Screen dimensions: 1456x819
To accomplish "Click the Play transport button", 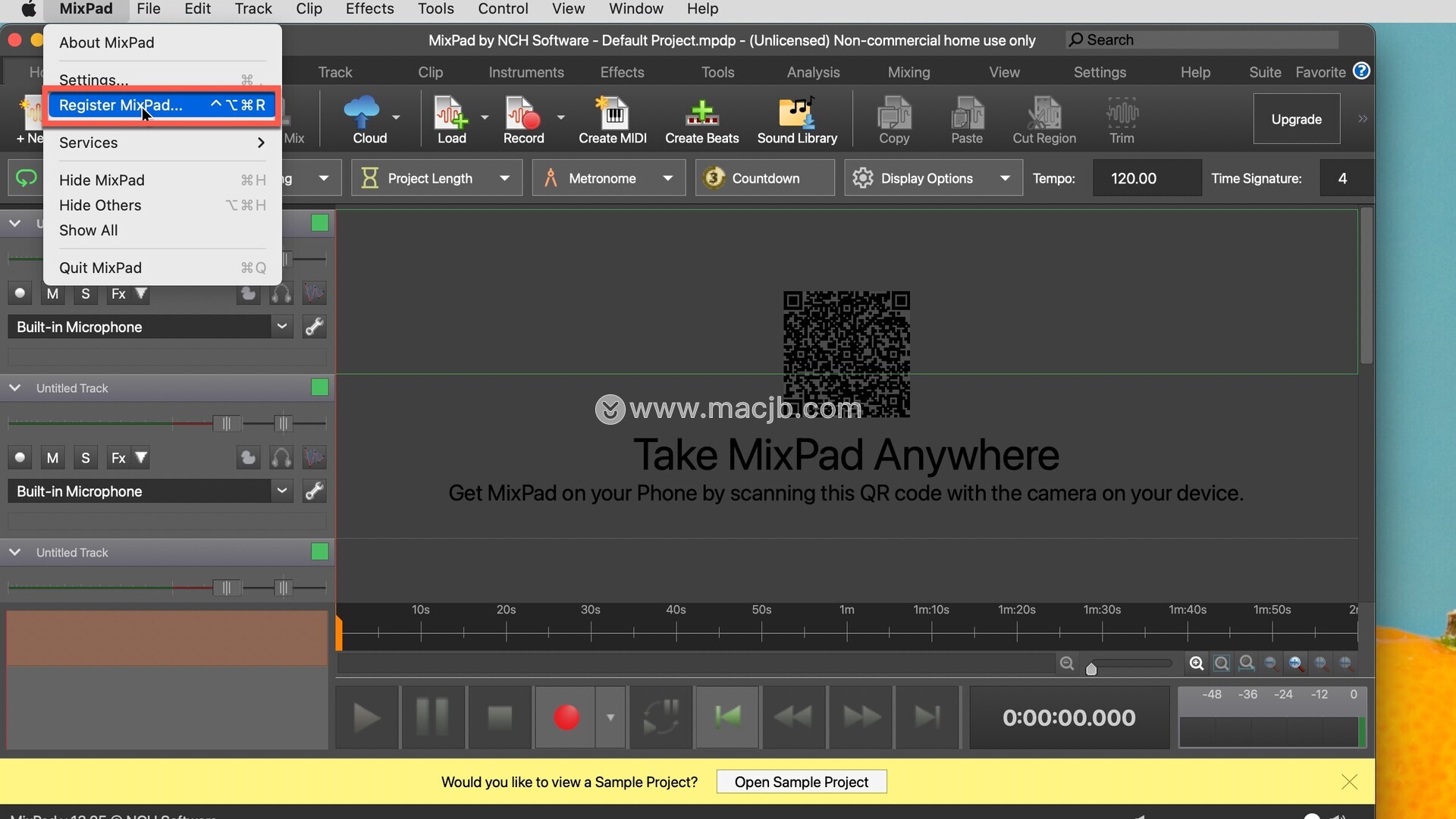I will 366,717.
